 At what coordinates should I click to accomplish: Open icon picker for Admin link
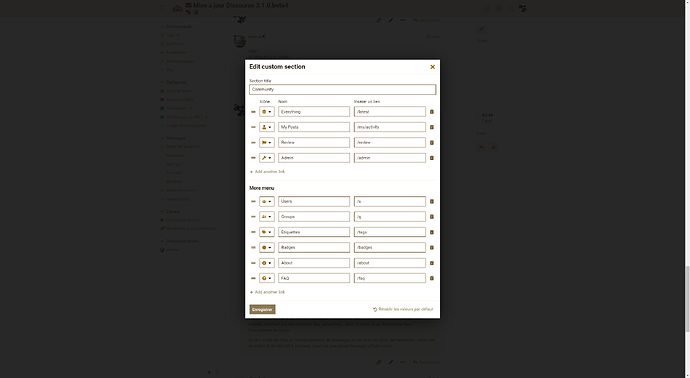click(267, 158)
